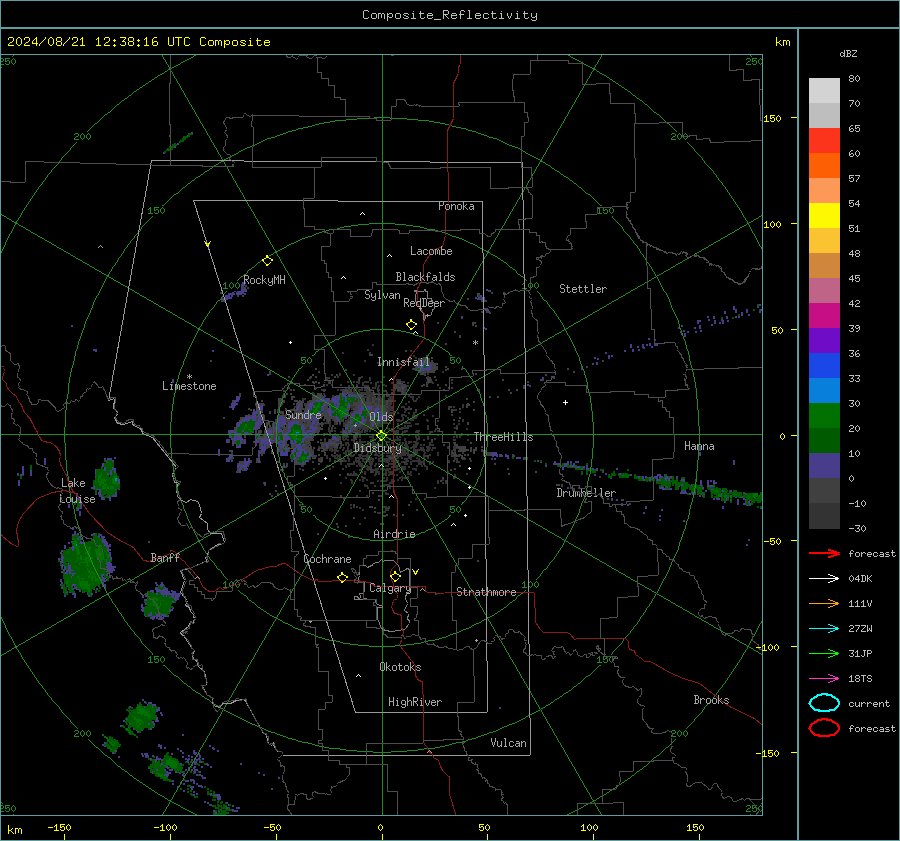
Task: Click the green echo cell west of Banff
Action: click(85, 564)
